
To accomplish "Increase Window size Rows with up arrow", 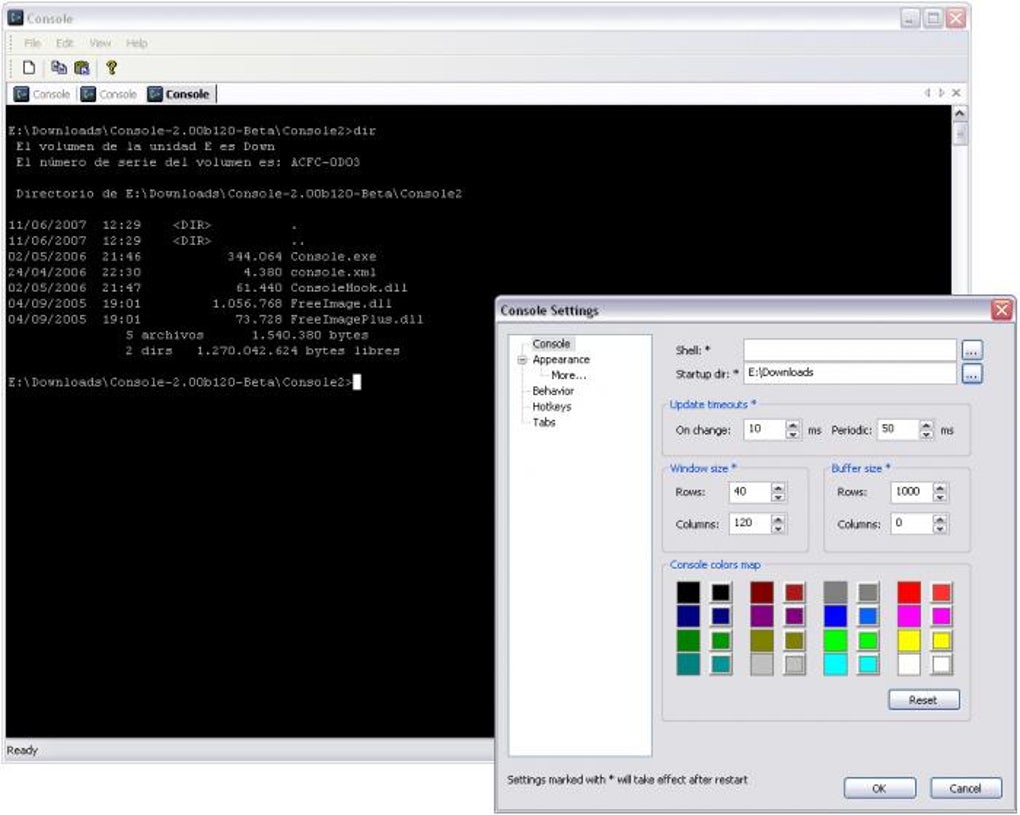I will tap(778, 487).
